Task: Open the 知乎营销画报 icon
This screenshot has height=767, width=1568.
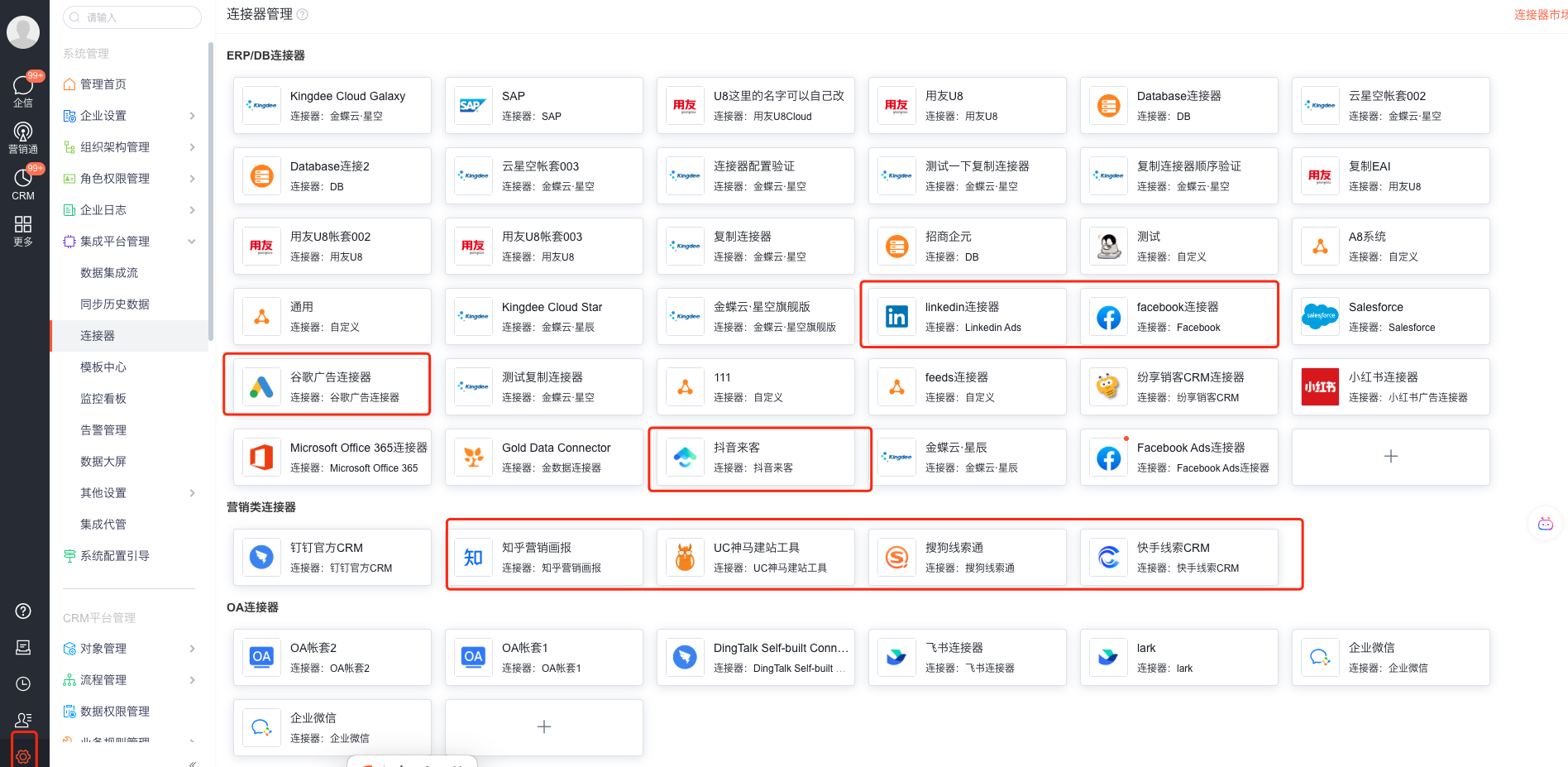Action: [473, 558]
